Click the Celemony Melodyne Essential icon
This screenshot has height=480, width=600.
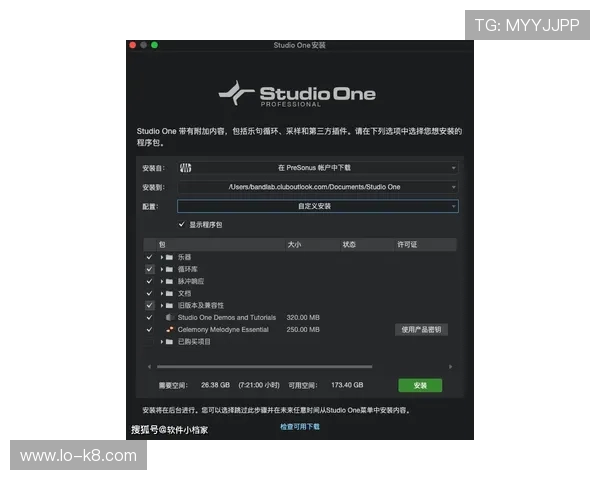pos(170,330)
